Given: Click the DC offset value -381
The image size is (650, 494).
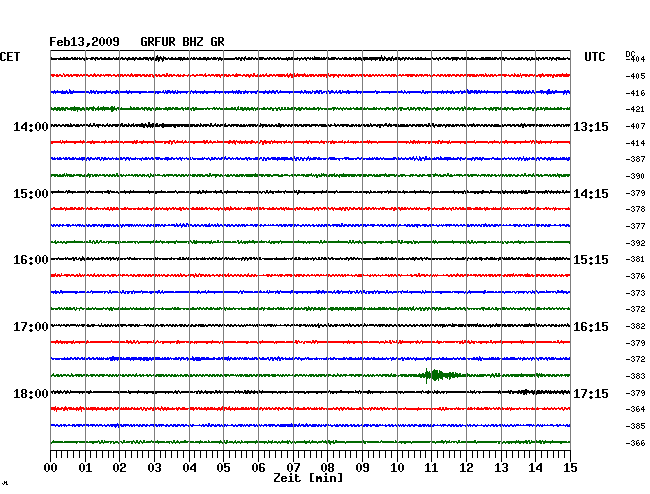Looking at the screenshot, I should coord(635,259).
